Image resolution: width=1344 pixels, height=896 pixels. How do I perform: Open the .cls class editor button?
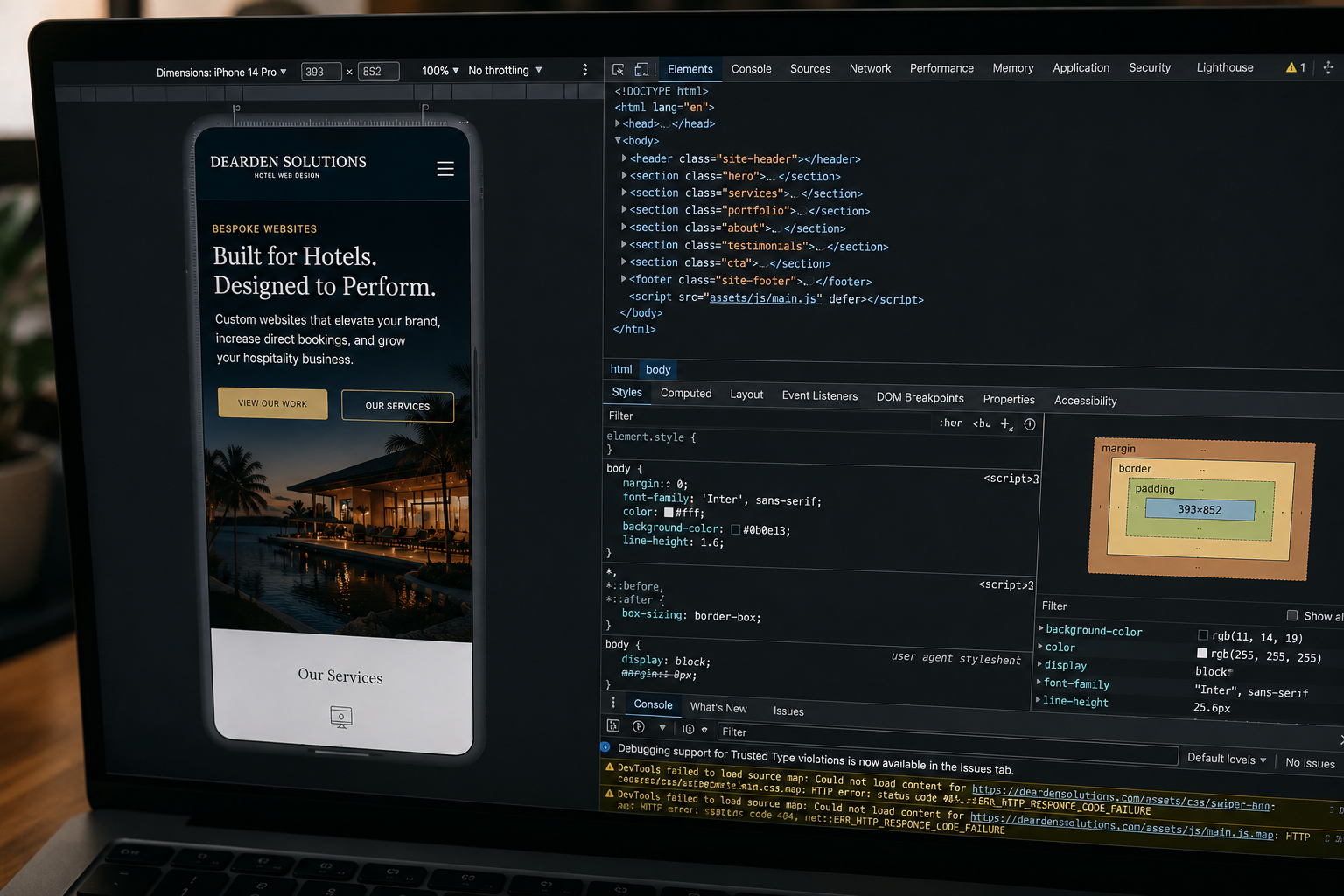tap(982, 423)
